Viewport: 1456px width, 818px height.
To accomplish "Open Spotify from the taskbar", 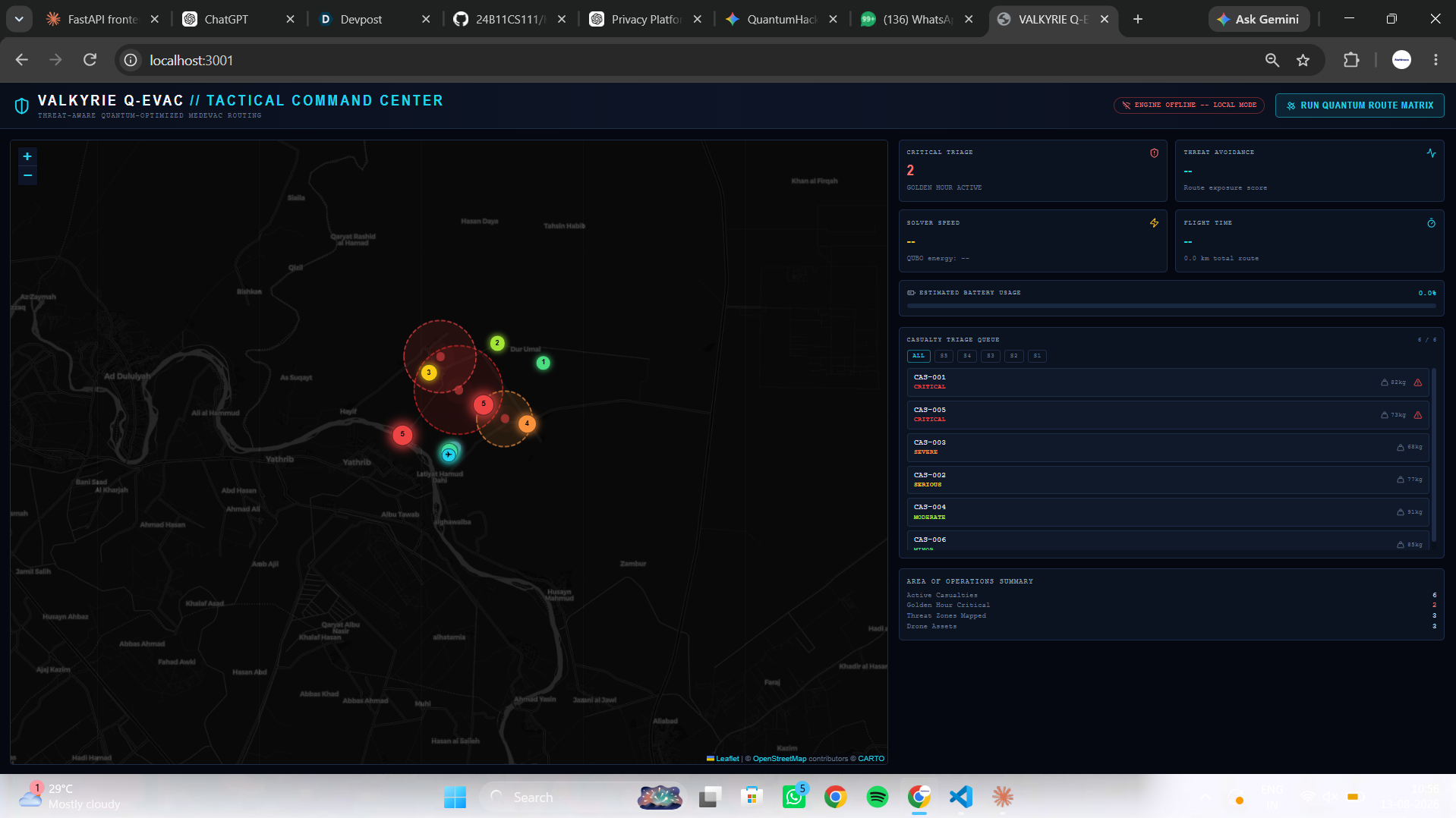I will (877, 797).
